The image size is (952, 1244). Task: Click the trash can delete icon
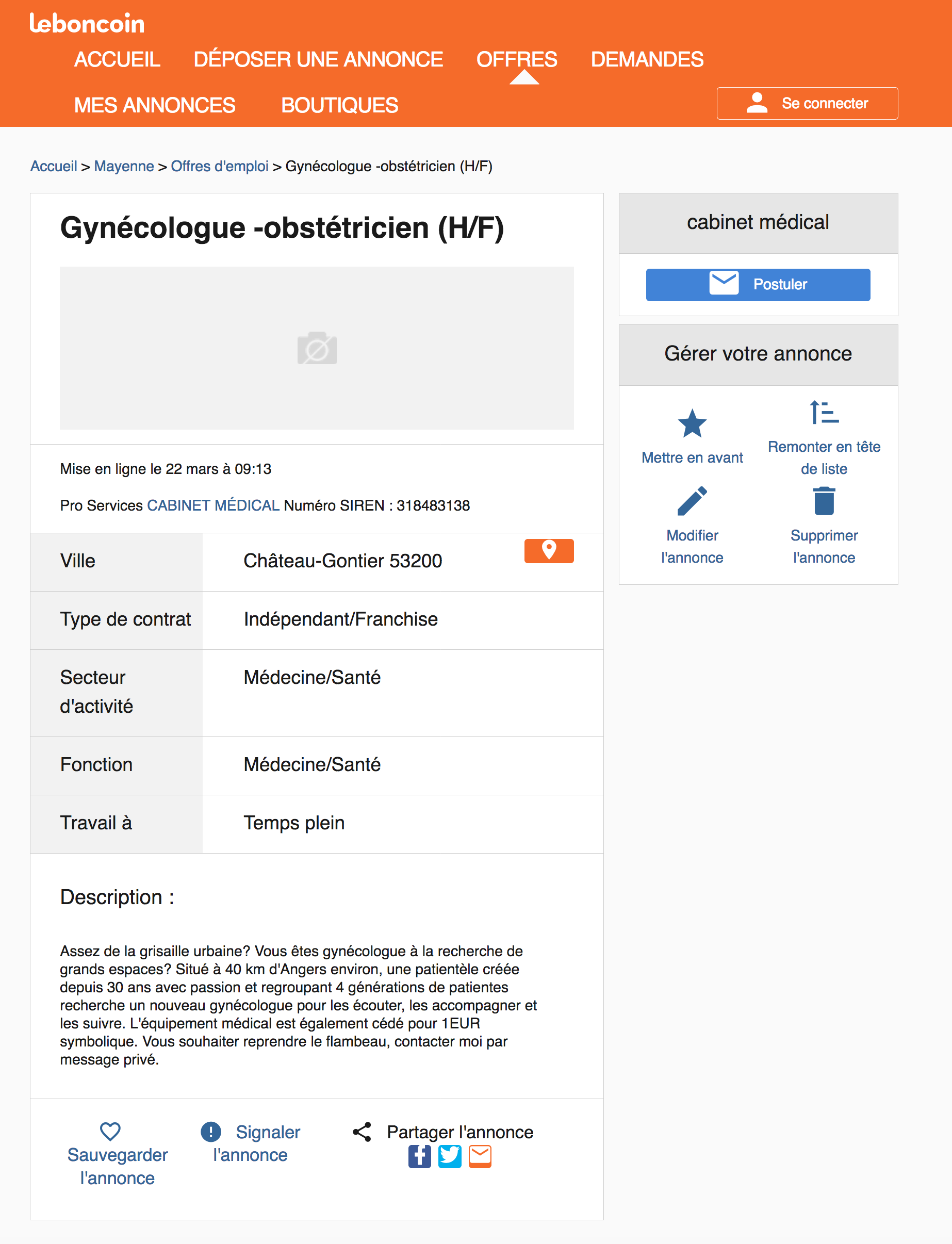tap(824, 501)
